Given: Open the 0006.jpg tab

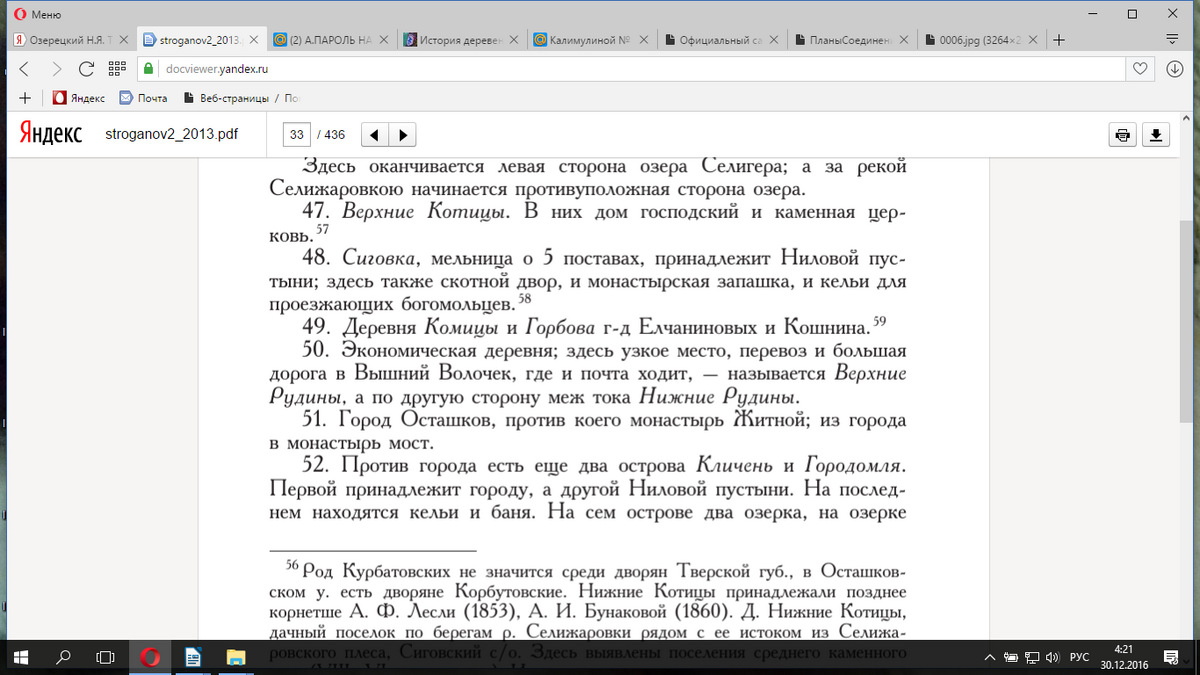Looking at the screenshot, I should coord(970,40).
